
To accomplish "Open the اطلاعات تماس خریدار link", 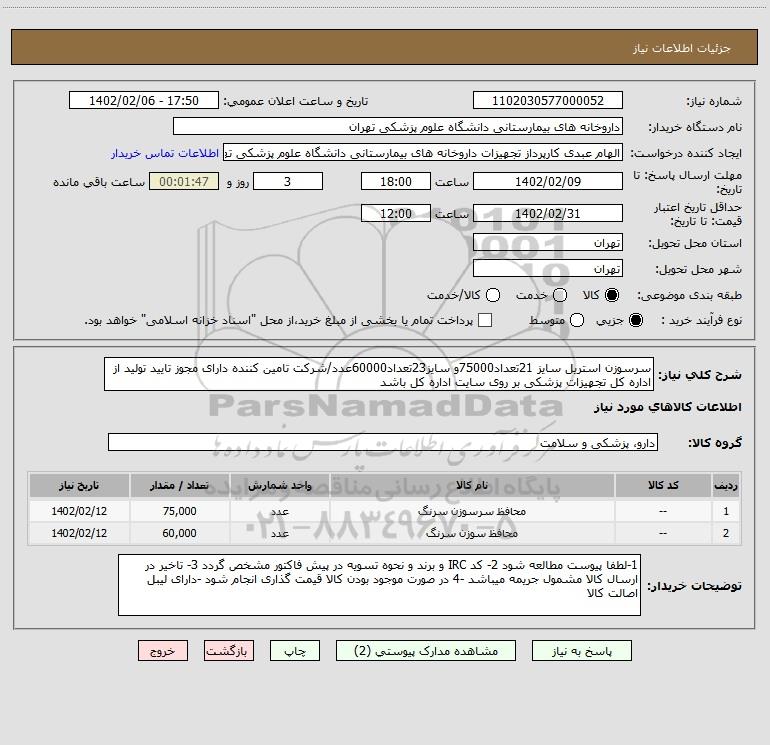I will (x=165, y=153).
